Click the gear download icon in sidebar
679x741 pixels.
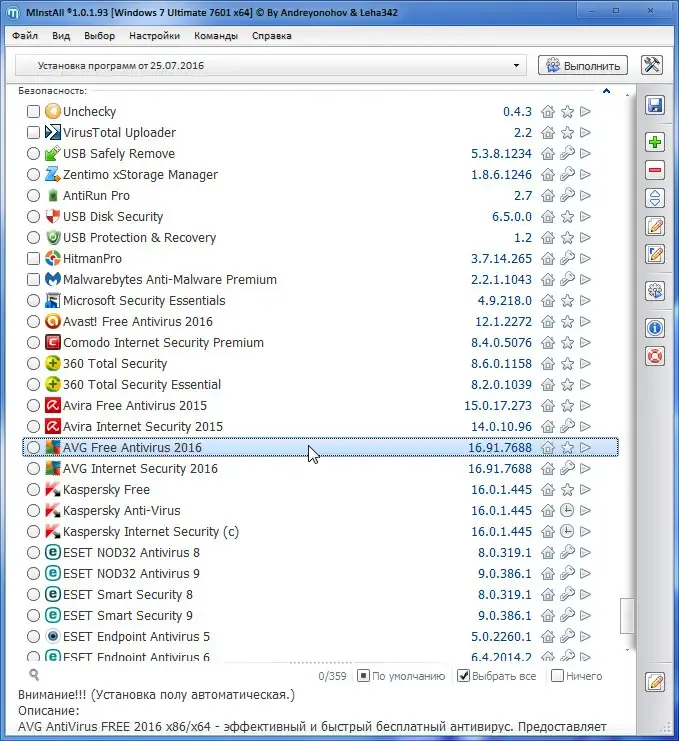click(655, 291)
